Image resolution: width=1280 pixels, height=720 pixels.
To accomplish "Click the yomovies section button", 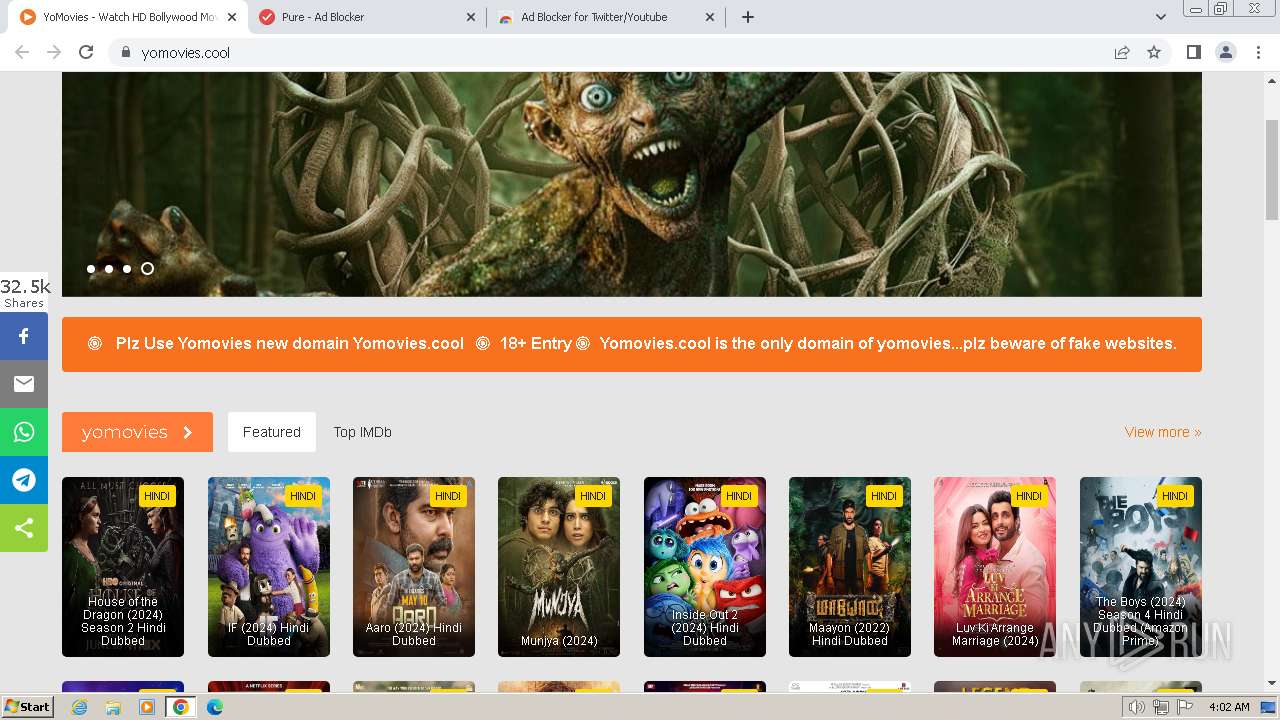I will tap(137, 432).
